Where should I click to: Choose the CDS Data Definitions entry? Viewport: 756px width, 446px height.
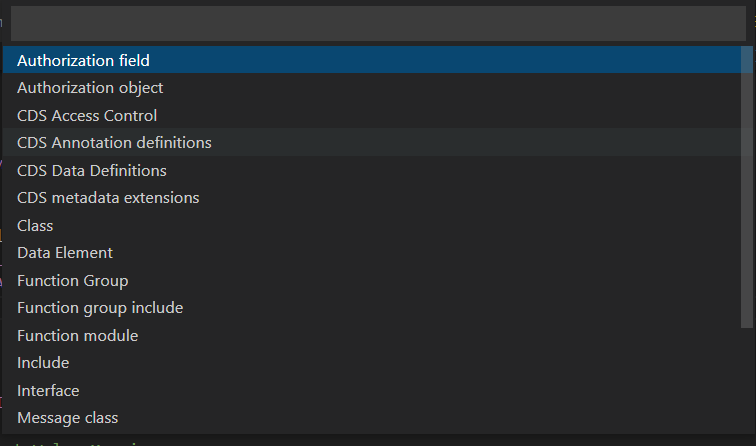click(x=92, y=171)
